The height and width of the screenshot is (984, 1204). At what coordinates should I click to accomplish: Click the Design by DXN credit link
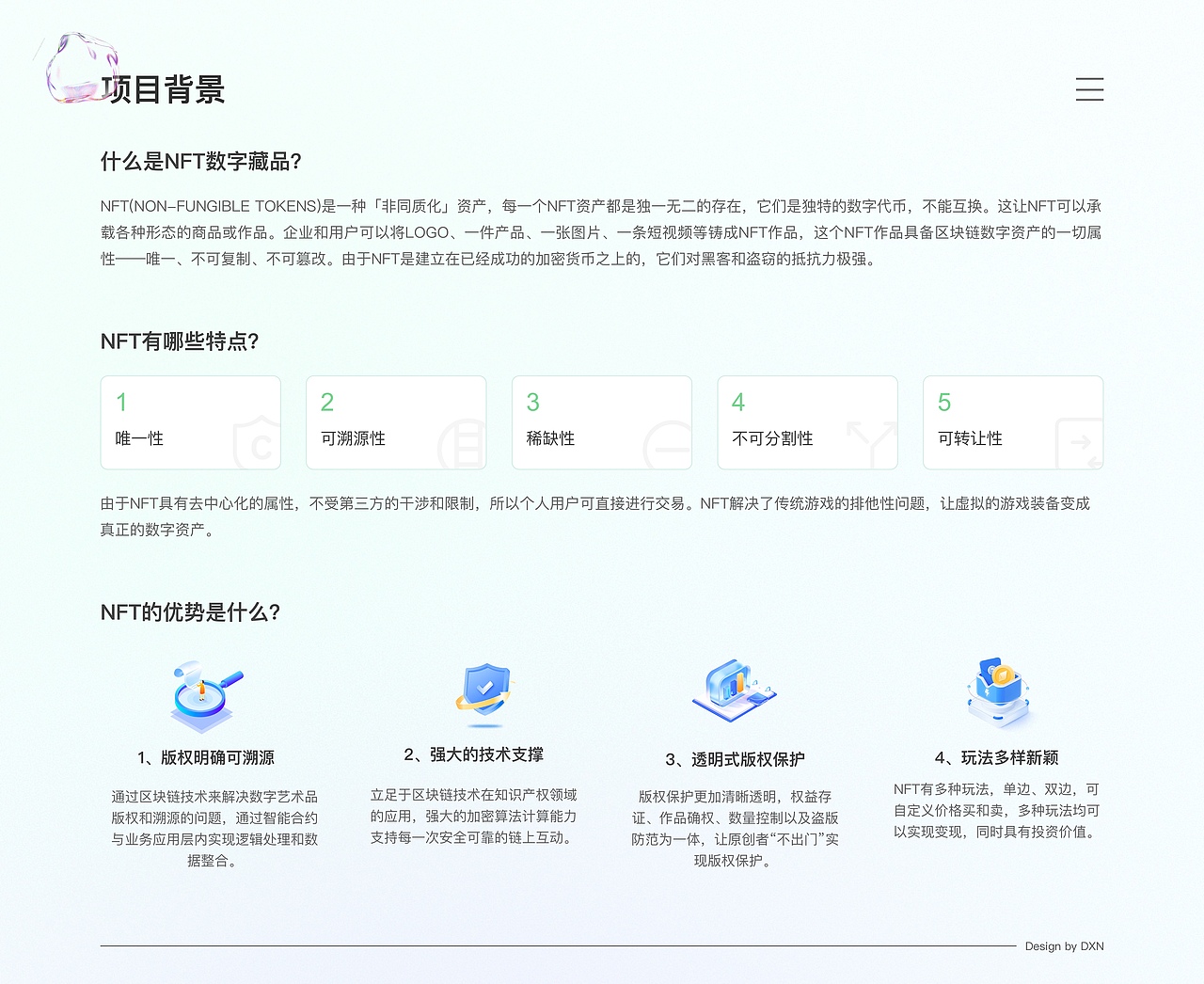pyautogui.click(x=1064, y=946)
